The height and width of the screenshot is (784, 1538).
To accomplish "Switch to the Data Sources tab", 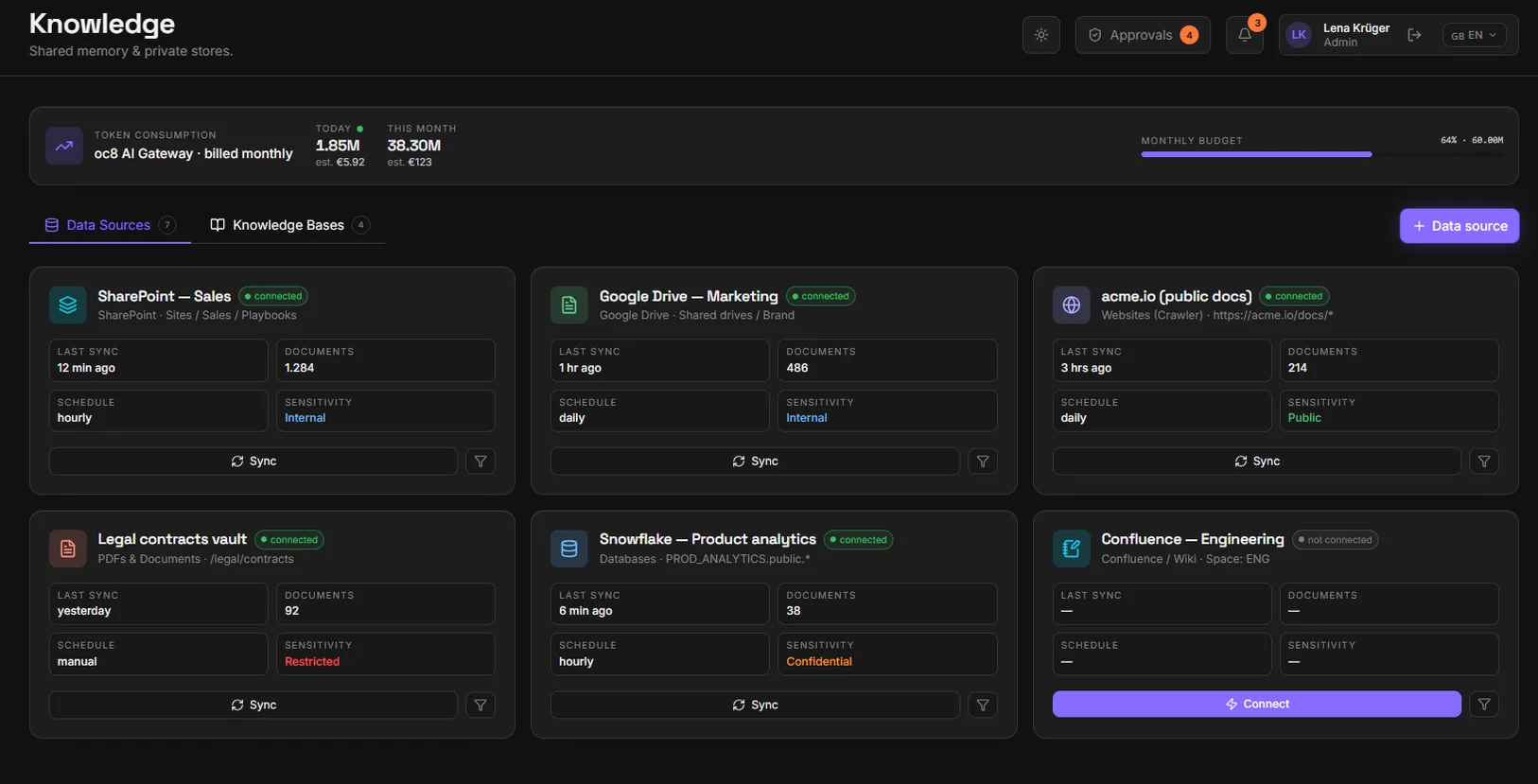I will (x=110, y=225).
